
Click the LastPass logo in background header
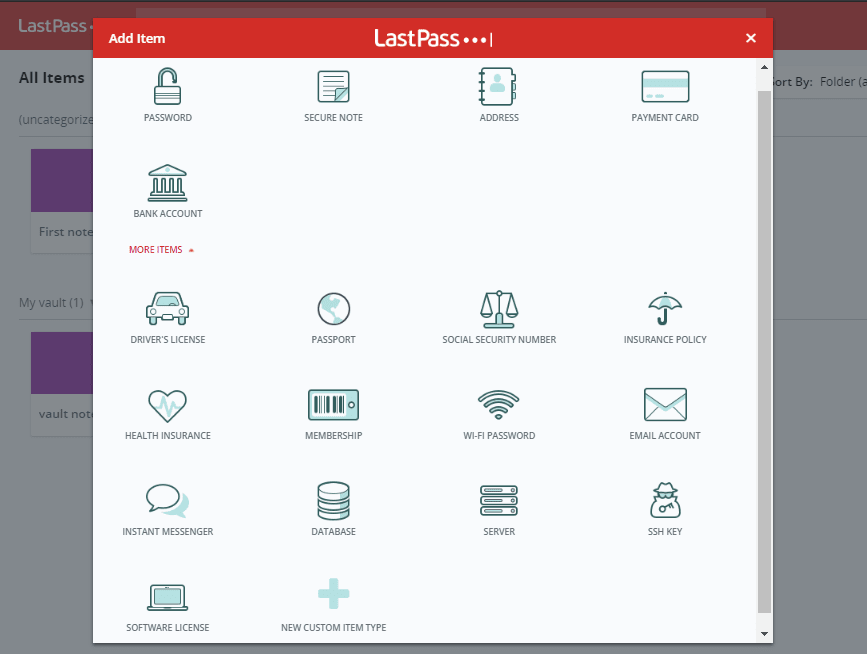pyautogui.click(x=53, y=26)
